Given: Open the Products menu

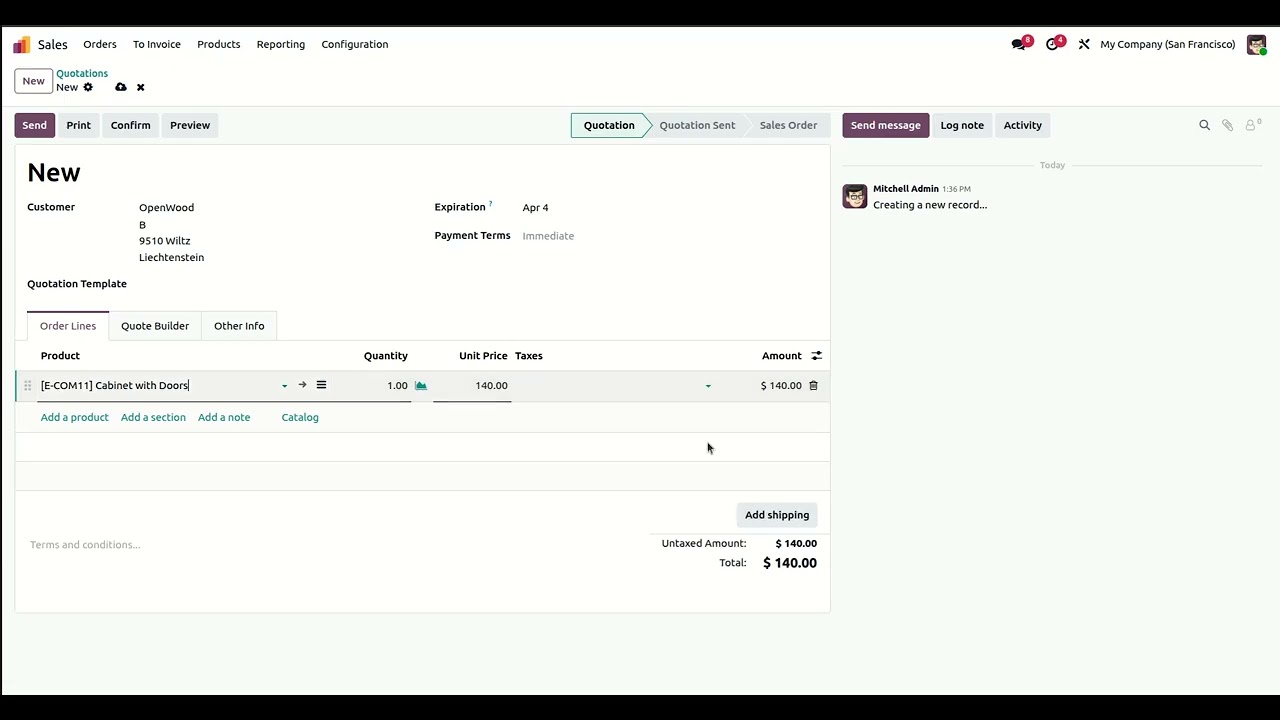Looking at the screenshot, I should [218, 44].
